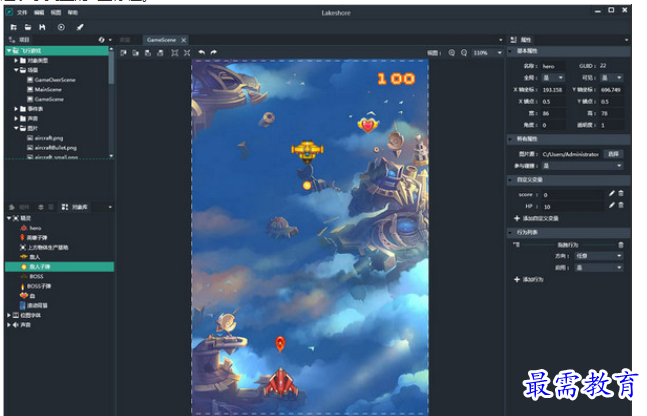Select the red hero bullet above the aircraft
Viewport: 647px width, 416px height.
[280, 344]
